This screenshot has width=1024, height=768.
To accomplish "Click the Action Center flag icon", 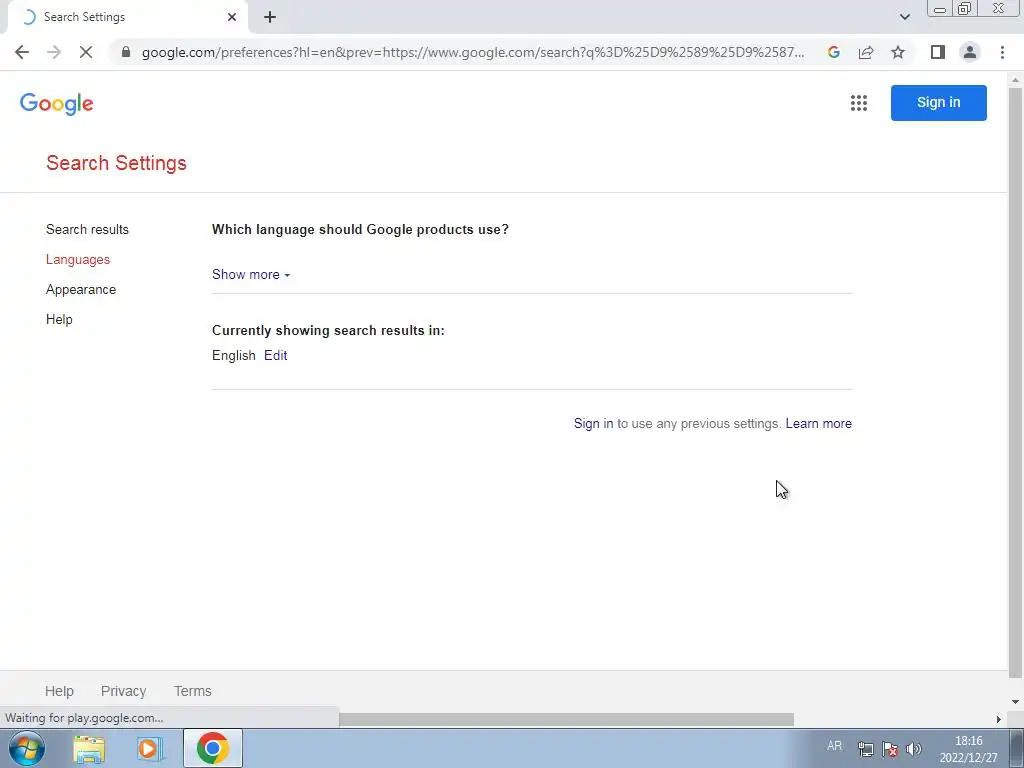I will pos(889,748).
